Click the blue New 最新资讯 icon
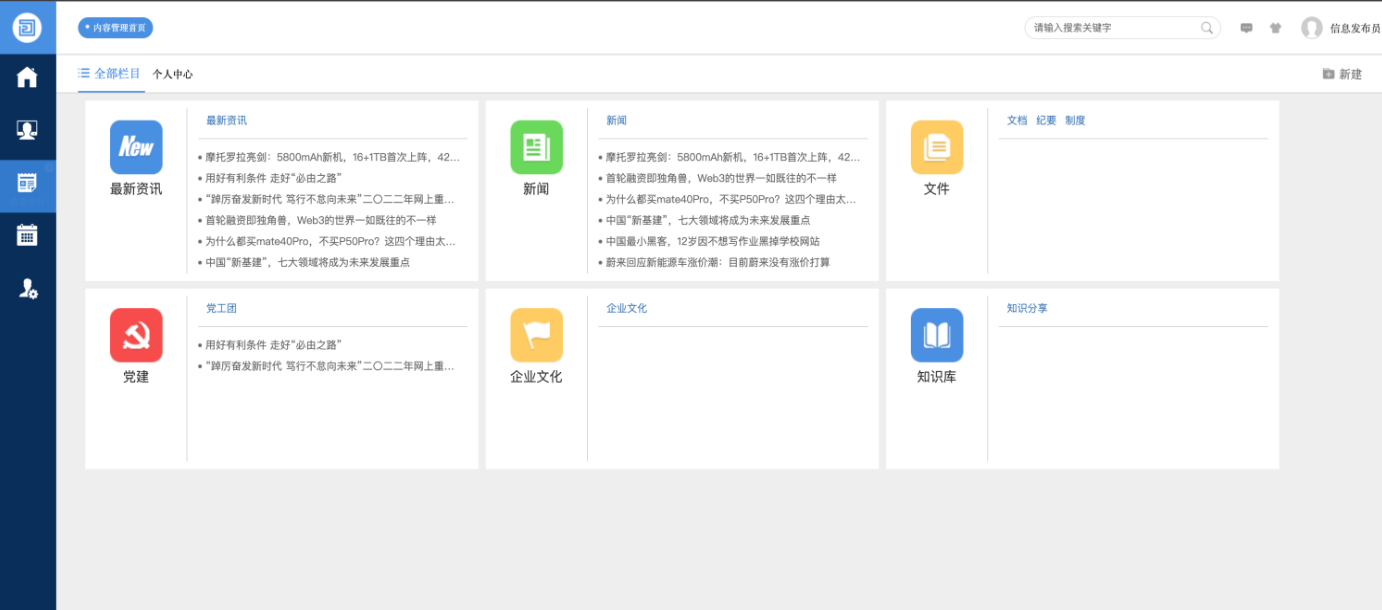This screenshot has height=610, width=1382. tap(136, 147)
